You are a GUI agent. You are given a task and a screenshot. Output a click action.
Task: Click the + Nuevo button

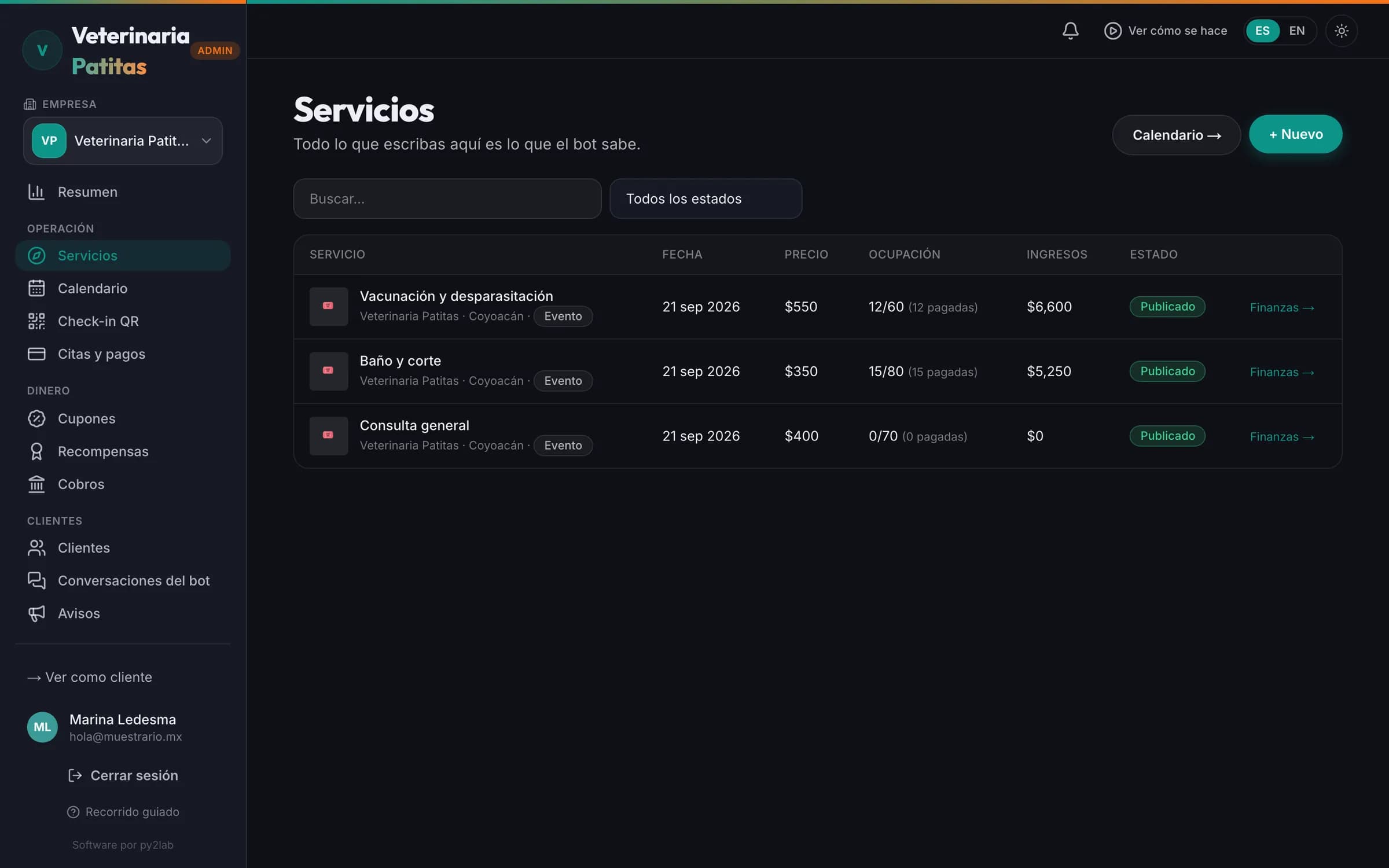click(x=1295, y=134)
